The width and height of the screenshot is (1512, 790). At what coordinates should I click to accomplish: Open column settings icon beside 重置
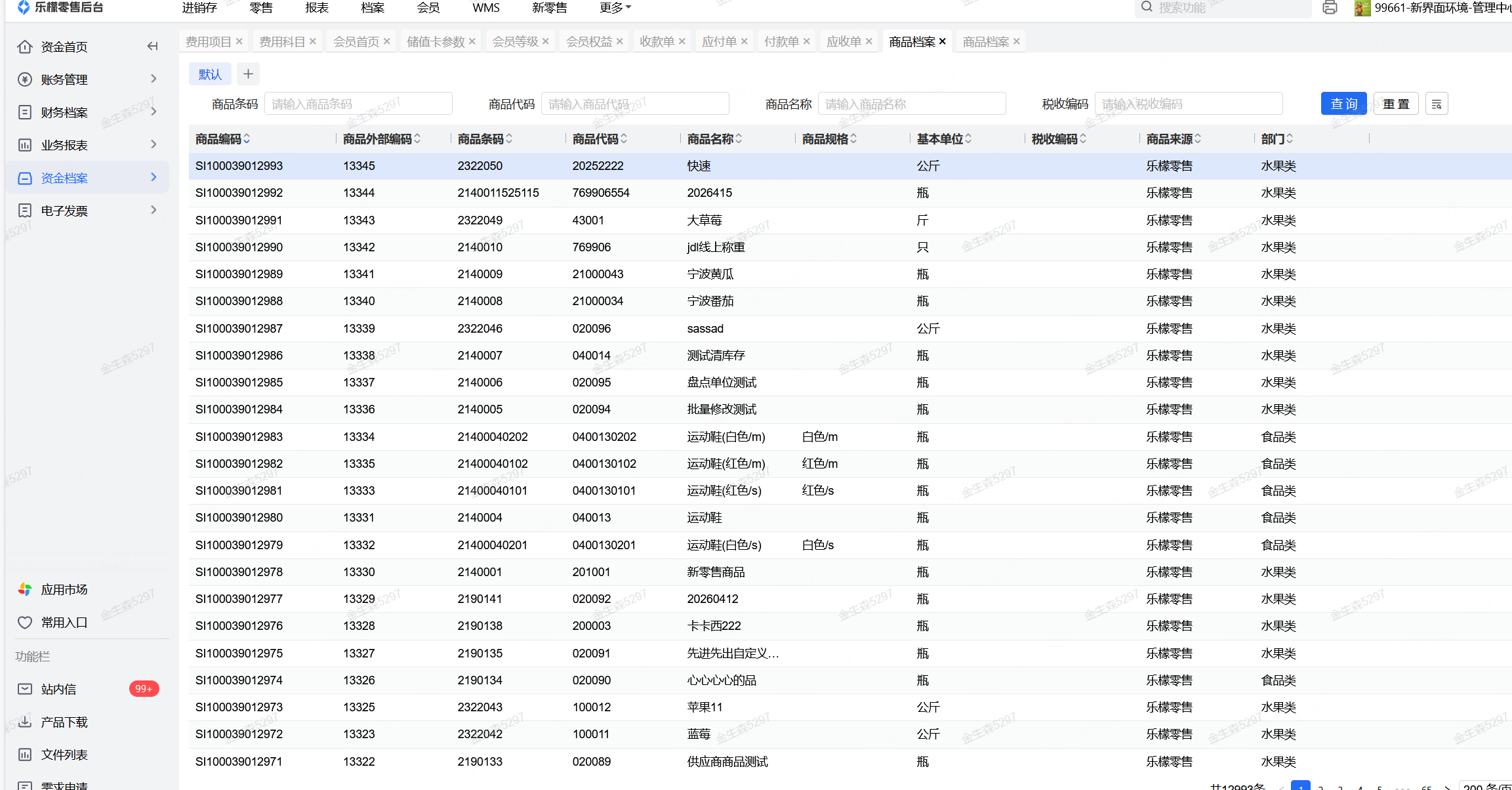click(x=1436, y=104)
